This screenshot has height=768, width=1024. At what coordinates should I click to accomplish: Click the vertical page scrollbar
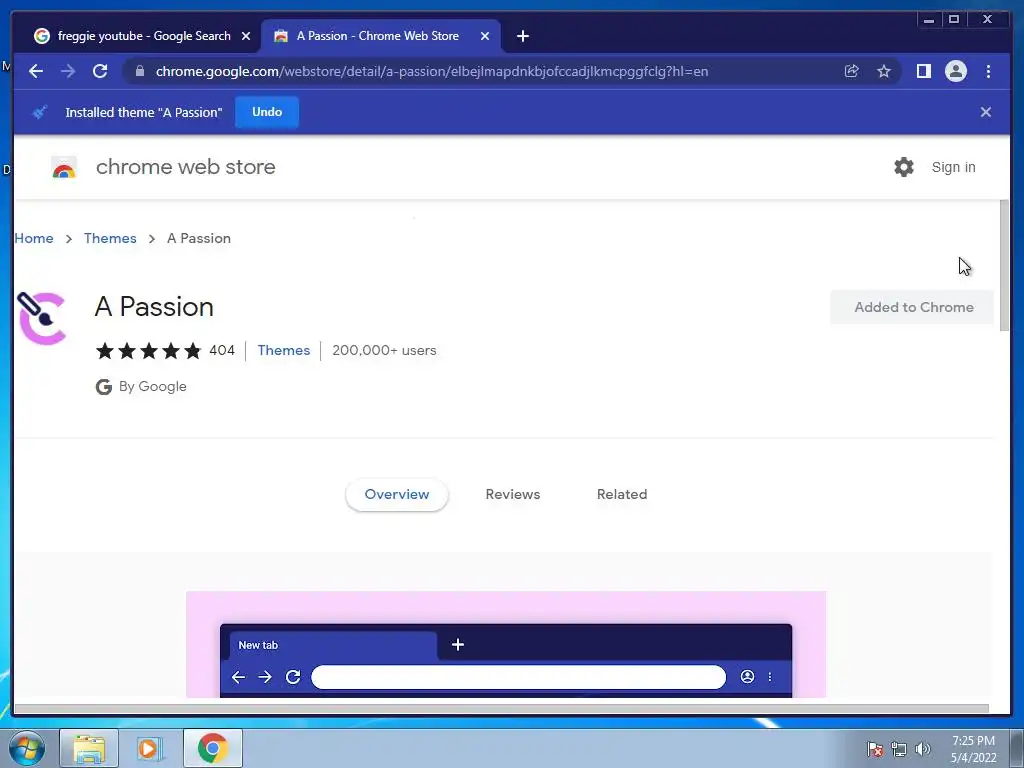click(1004, 266)
